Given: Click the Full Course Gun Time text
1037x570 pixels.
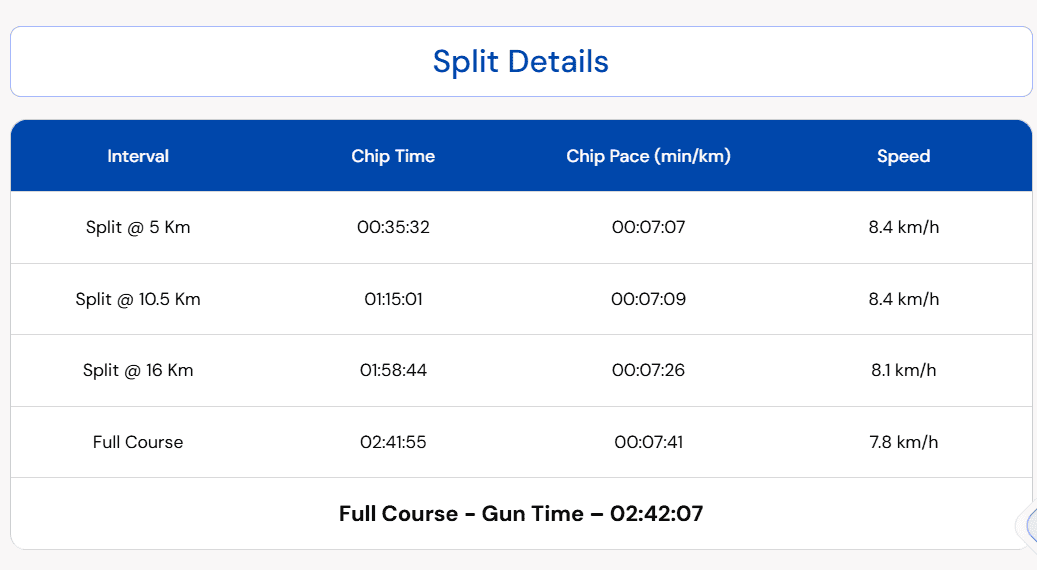Looking at the screenshot, I should (x=520, y=514).
